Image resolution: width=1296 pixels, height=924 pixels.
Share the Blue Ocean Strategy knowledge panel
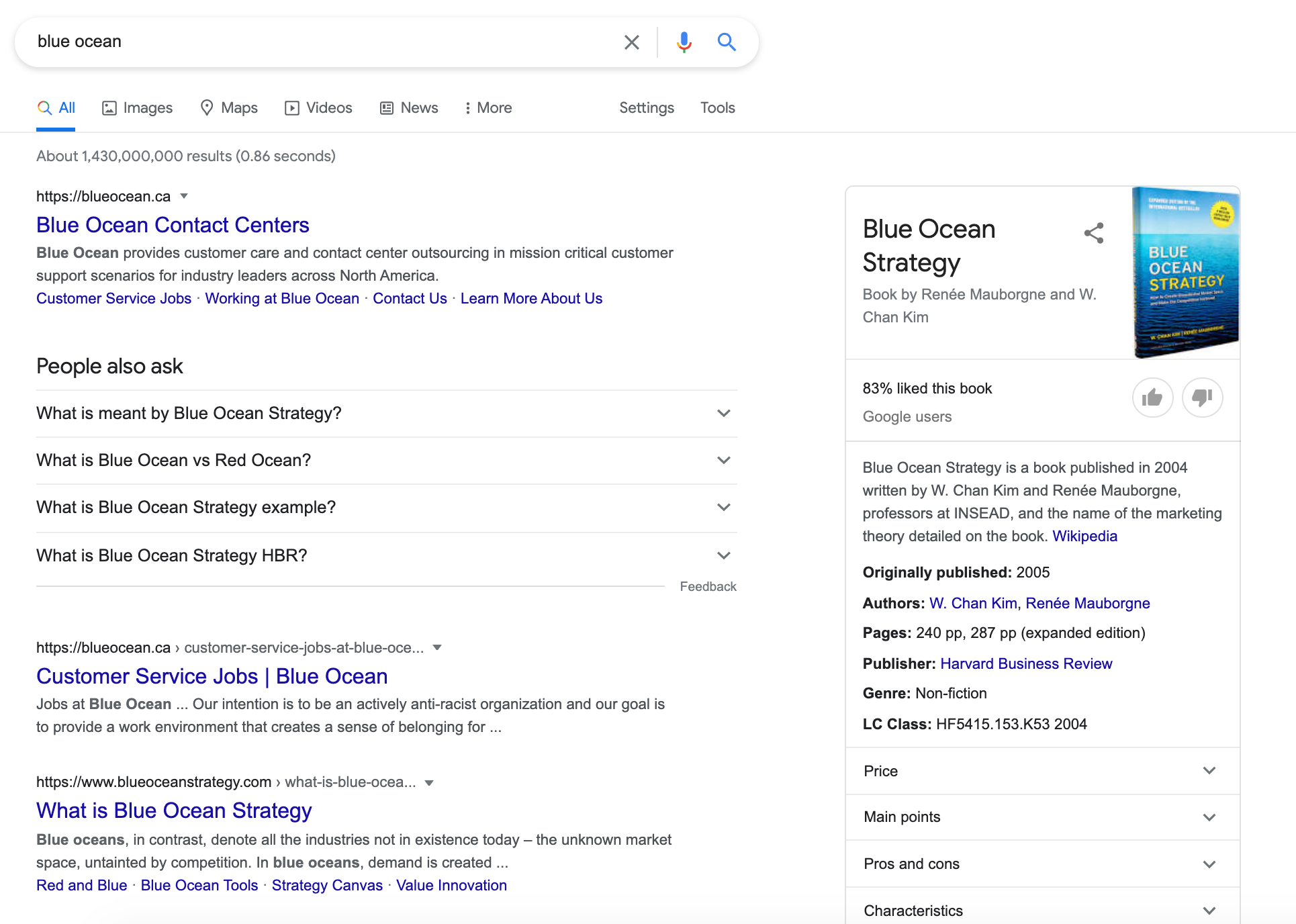pos(1093,233)
